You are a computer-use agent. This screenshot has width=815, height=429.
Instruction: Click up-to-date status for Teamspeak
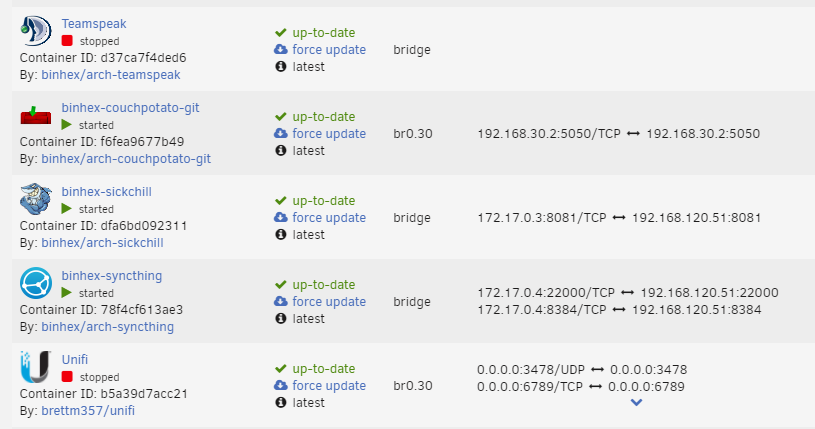pyautogui.click(x=324, y=32)
